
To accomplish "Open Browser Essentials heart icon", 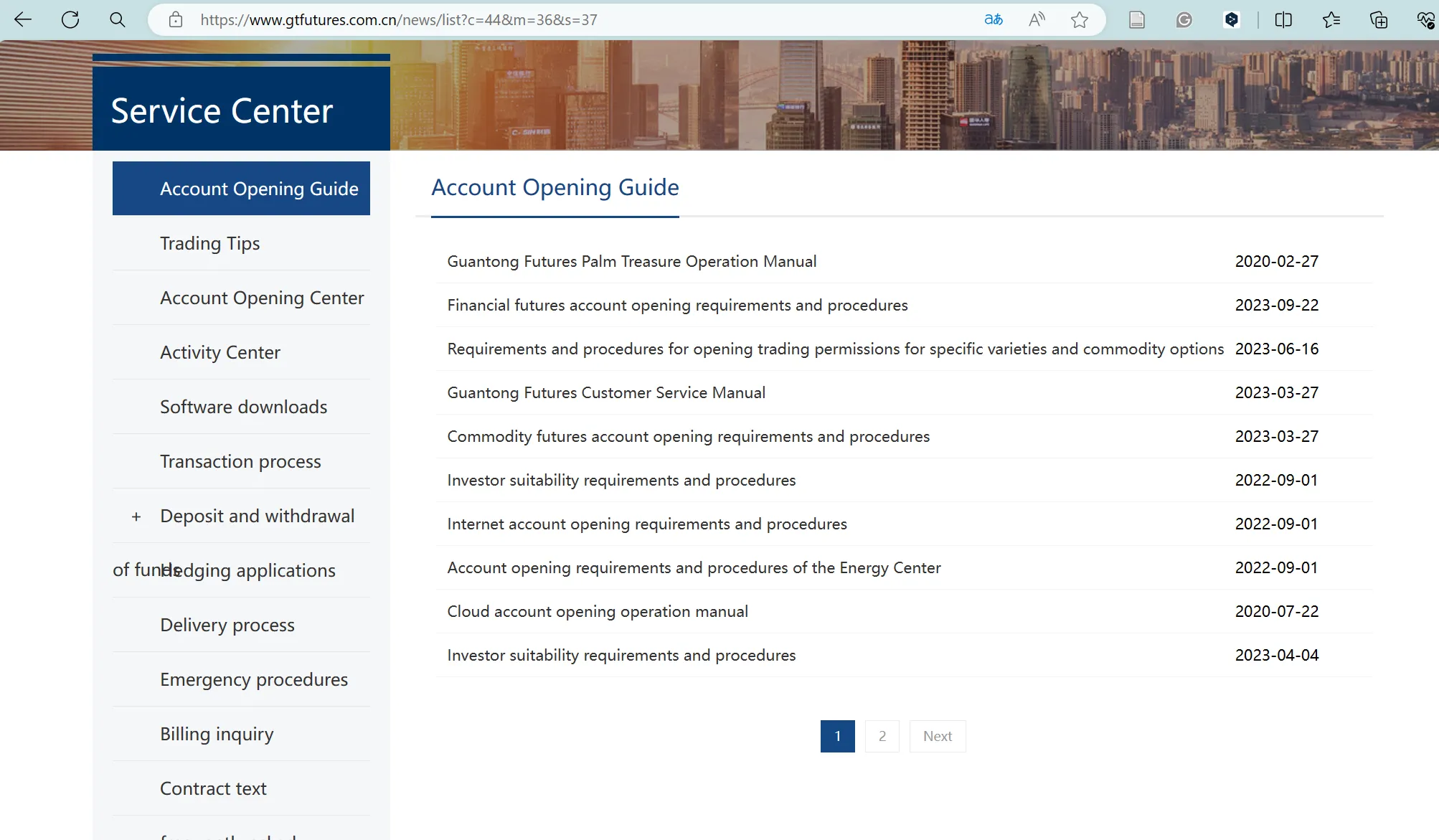I will click(1425, 19).
